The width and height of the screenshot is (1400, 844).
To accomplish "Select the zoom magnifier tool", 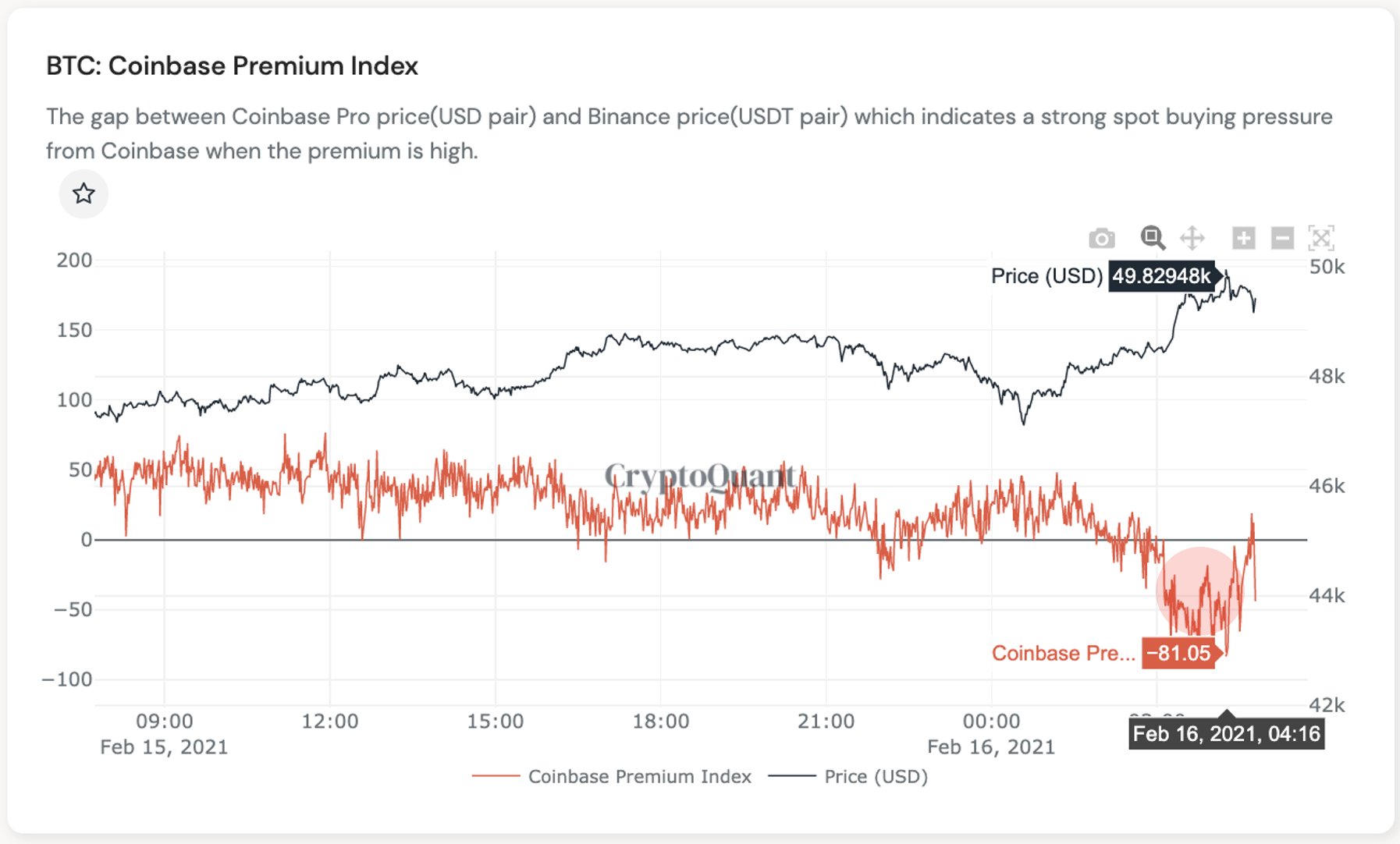I will click(1153, 238).
